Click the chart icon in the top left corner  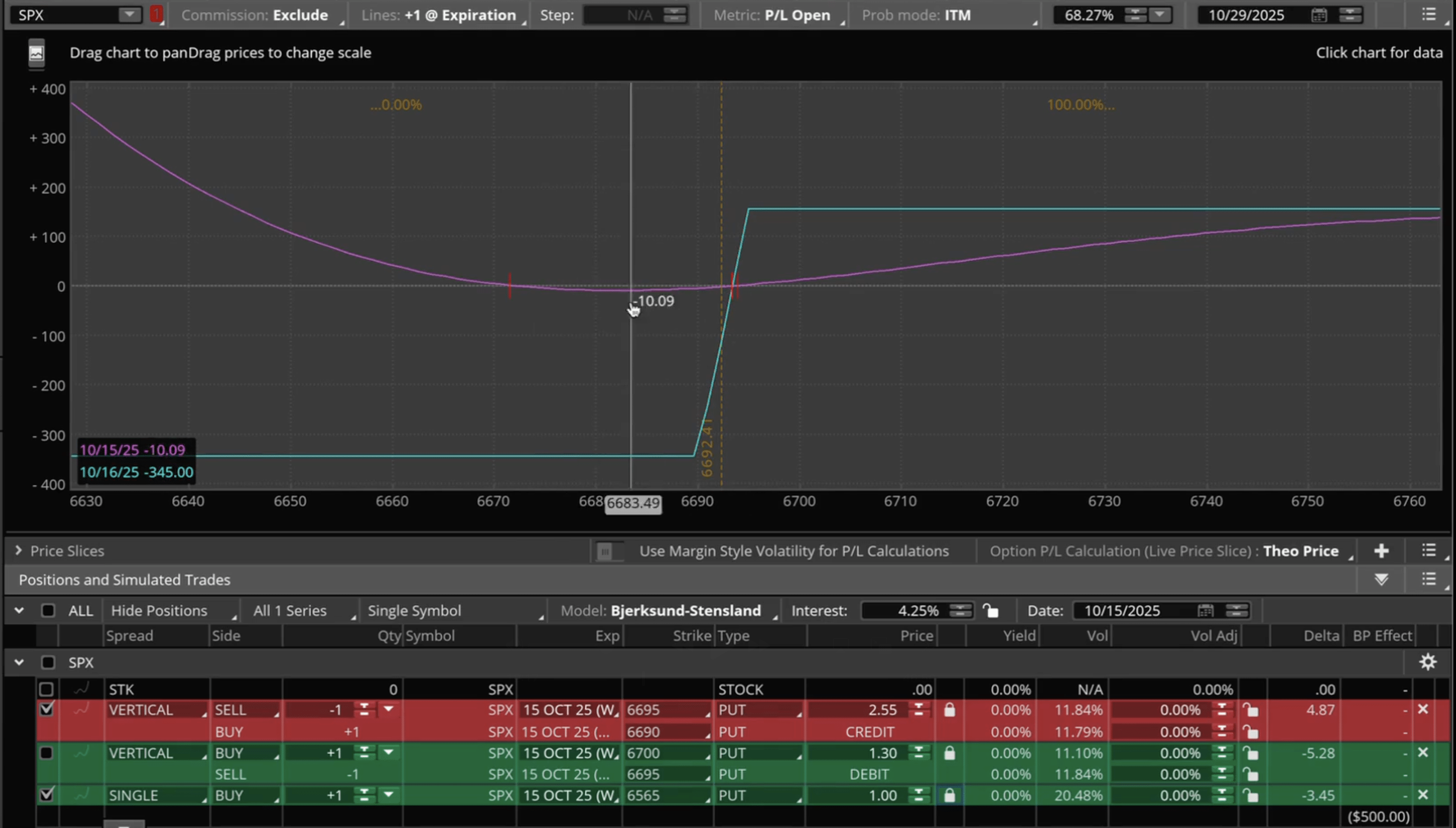coord(36,52)
